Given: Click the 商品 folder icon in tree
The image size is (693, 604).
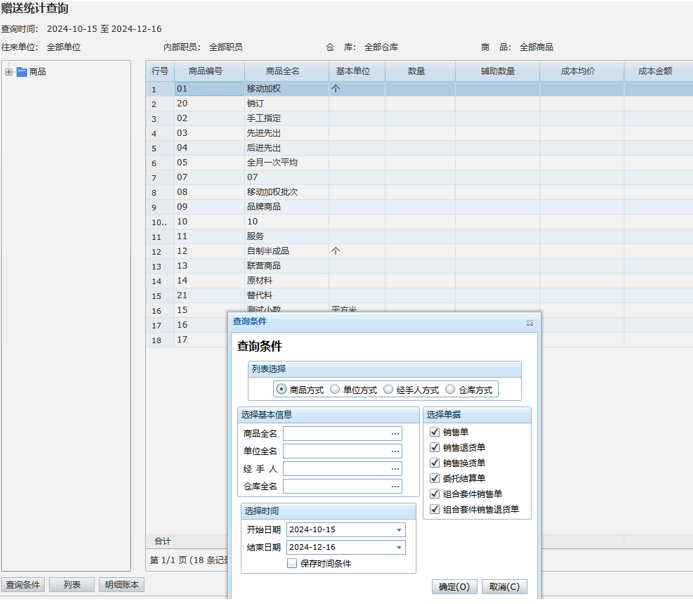Looking at the screenshot, I should (x=21, y=72).
